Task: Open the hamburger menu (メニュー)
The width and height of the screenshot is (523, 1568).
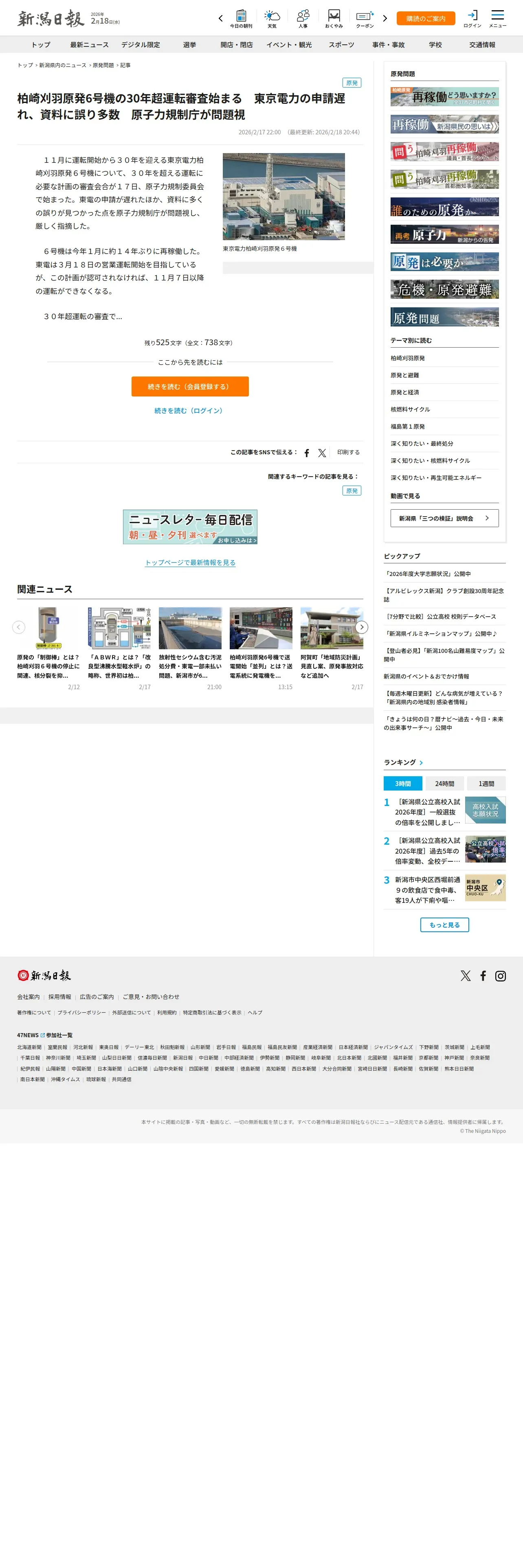Action: click(x=497, y=18)
